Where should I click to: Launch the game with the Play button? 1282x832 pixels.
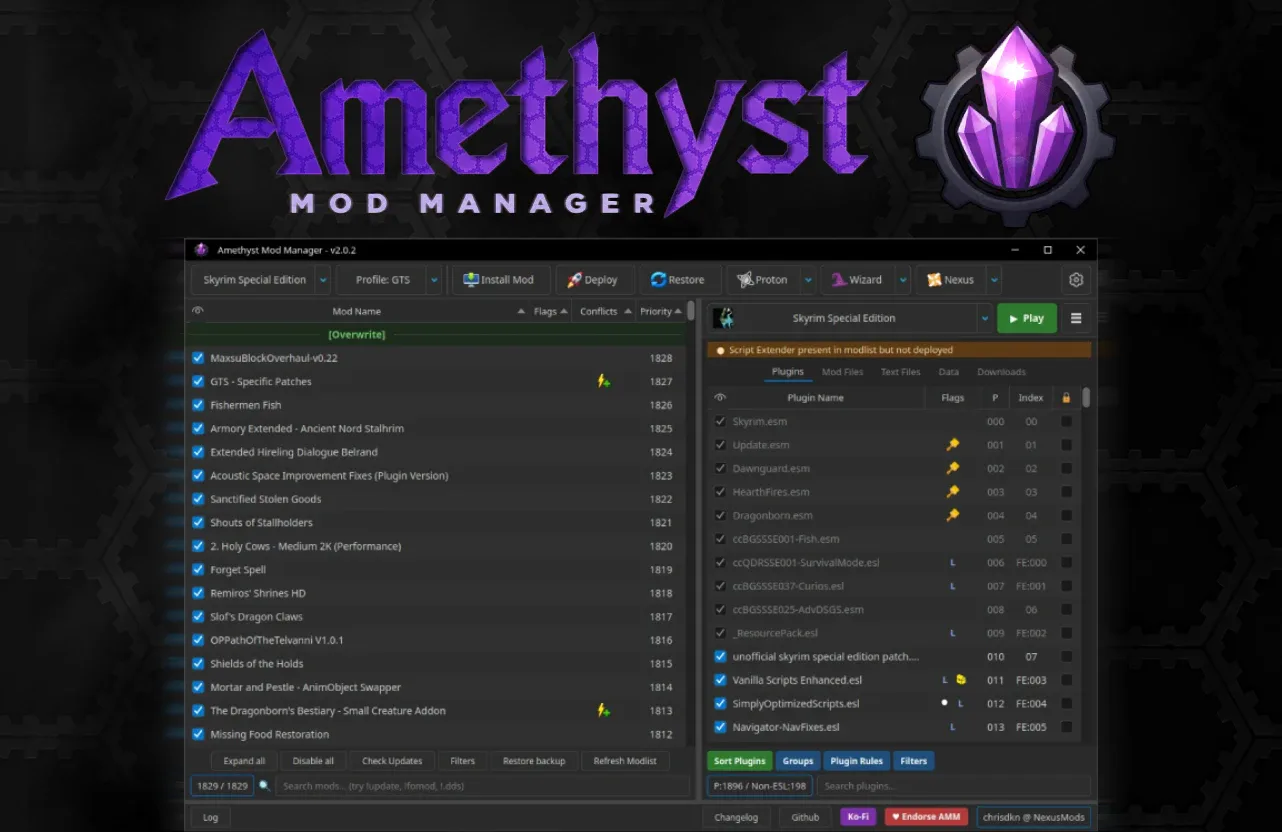tap(1026, 318)
